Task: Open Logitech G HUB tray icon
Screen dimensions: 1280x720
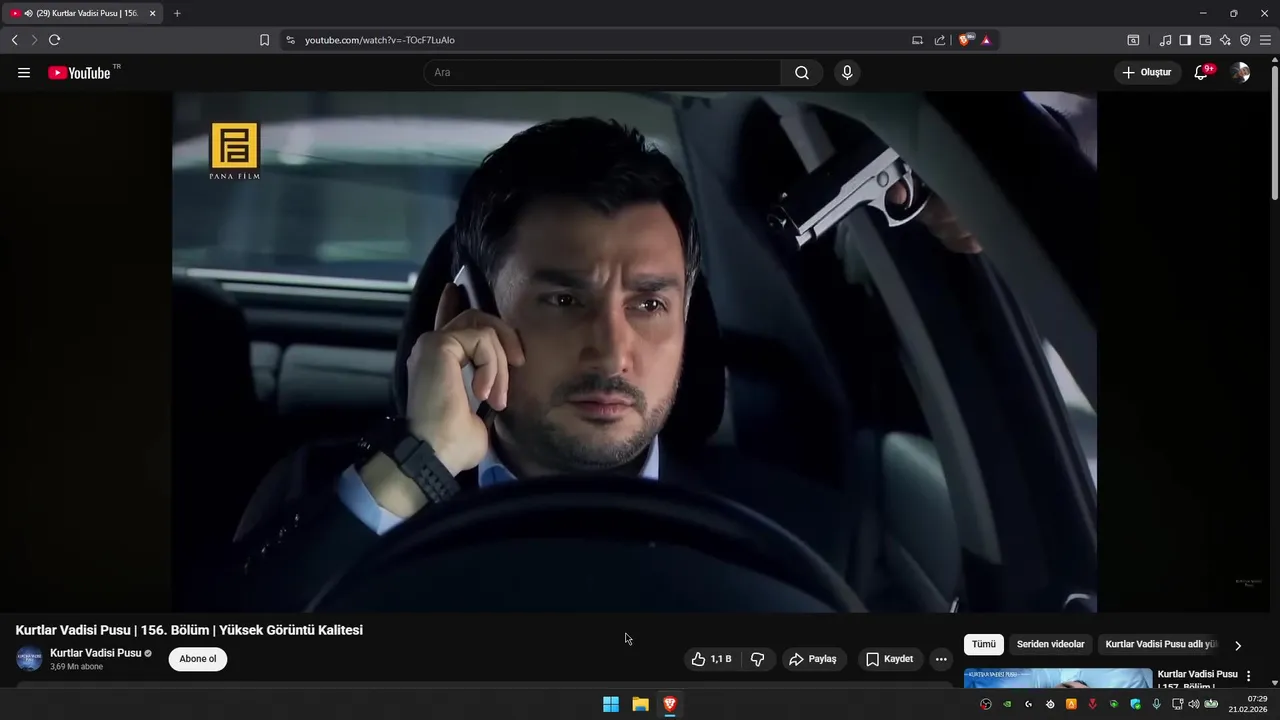Action: [x=1028, y=704]
